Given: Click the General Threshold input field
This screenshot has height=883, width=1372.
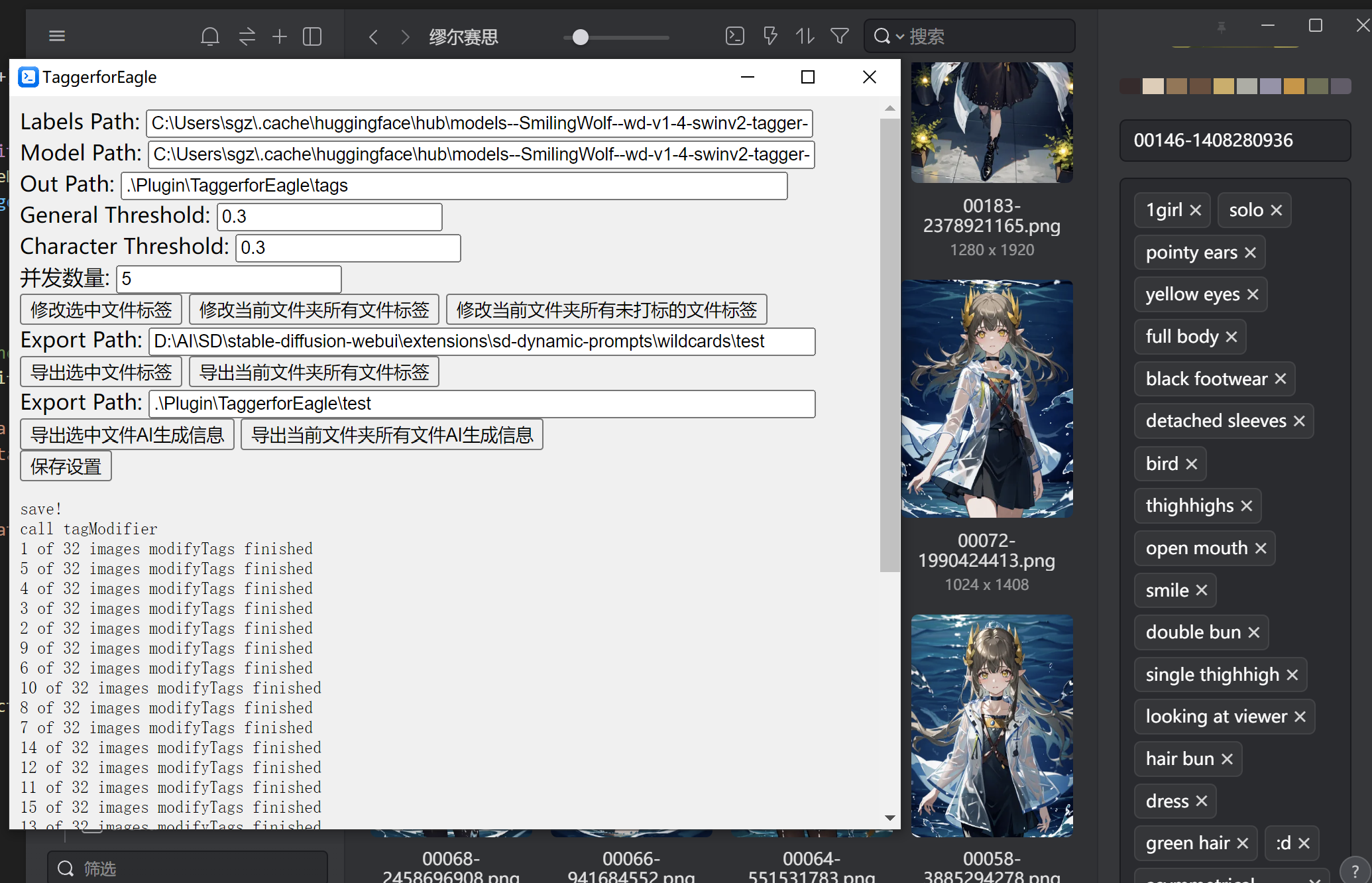Looking at the screenshot, I should [329, 217].
